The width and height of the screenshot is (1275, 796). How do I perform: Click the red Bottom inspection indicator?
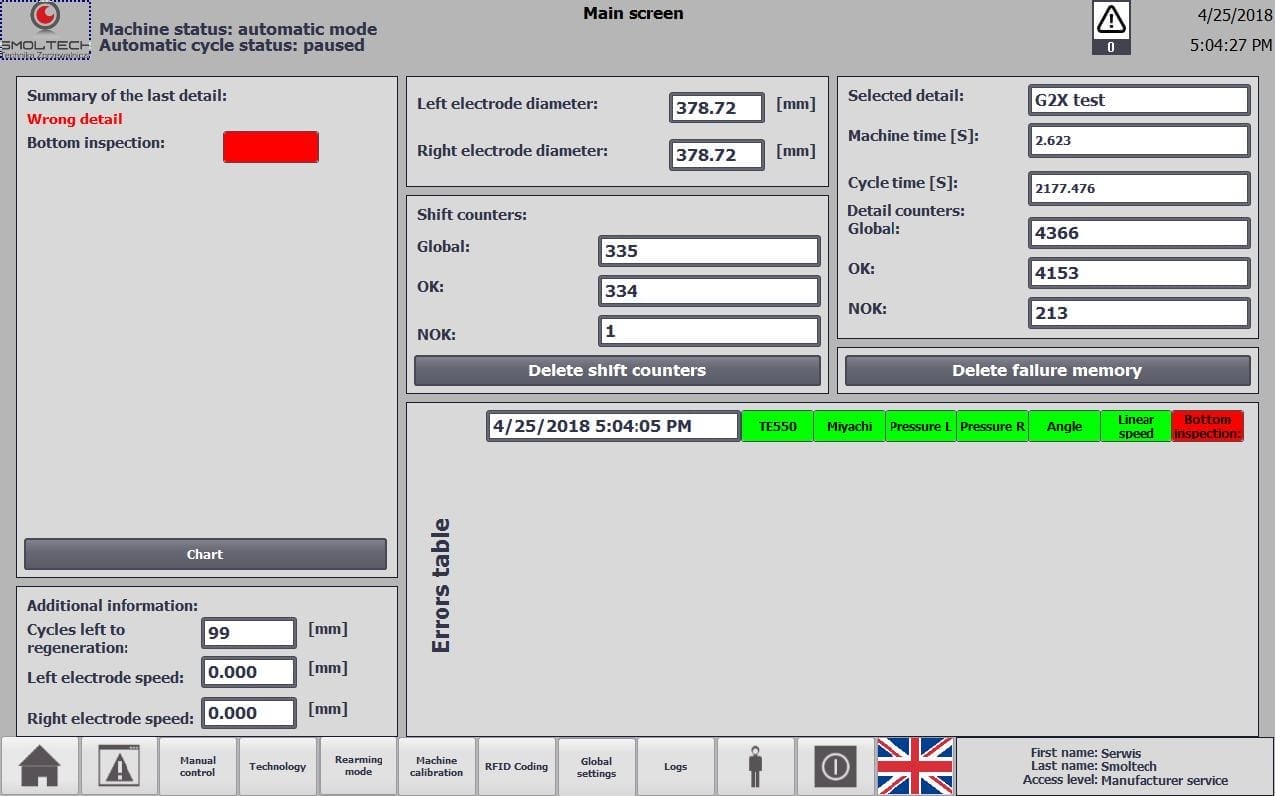(x=270, y=146)
